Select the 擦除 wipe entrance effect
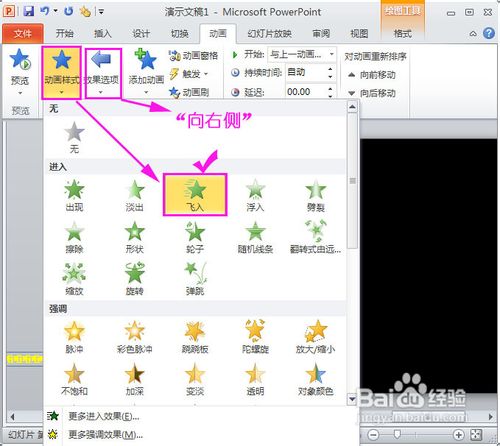500x446 pixels. pos(74,237)
